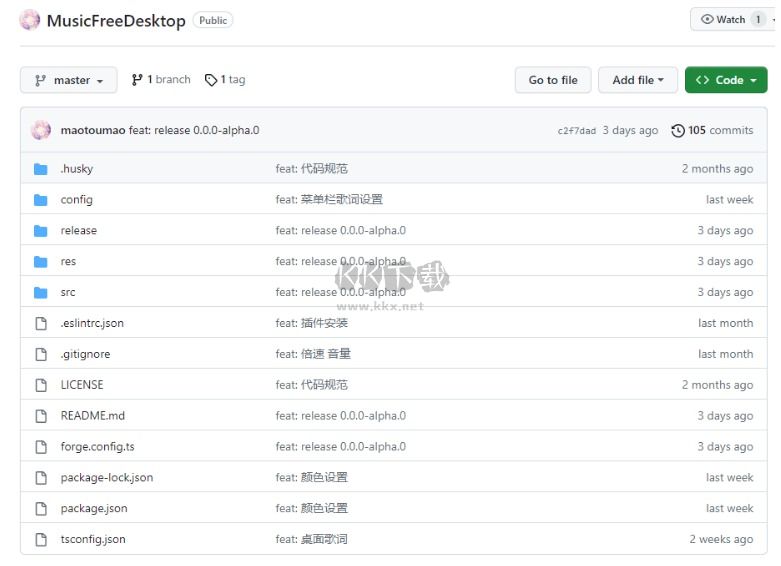Click 'last month' on .gitignore row
781x566 pixels.
[x=726, y=354]
